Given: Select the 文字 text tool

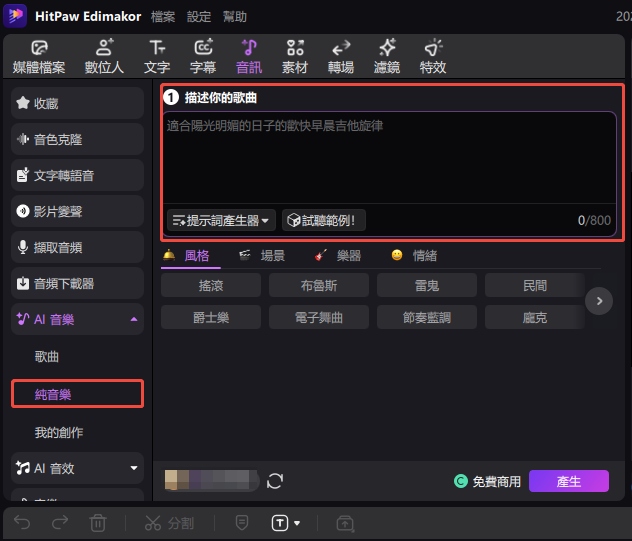Looking at the screenshot, I should (157, 57).
